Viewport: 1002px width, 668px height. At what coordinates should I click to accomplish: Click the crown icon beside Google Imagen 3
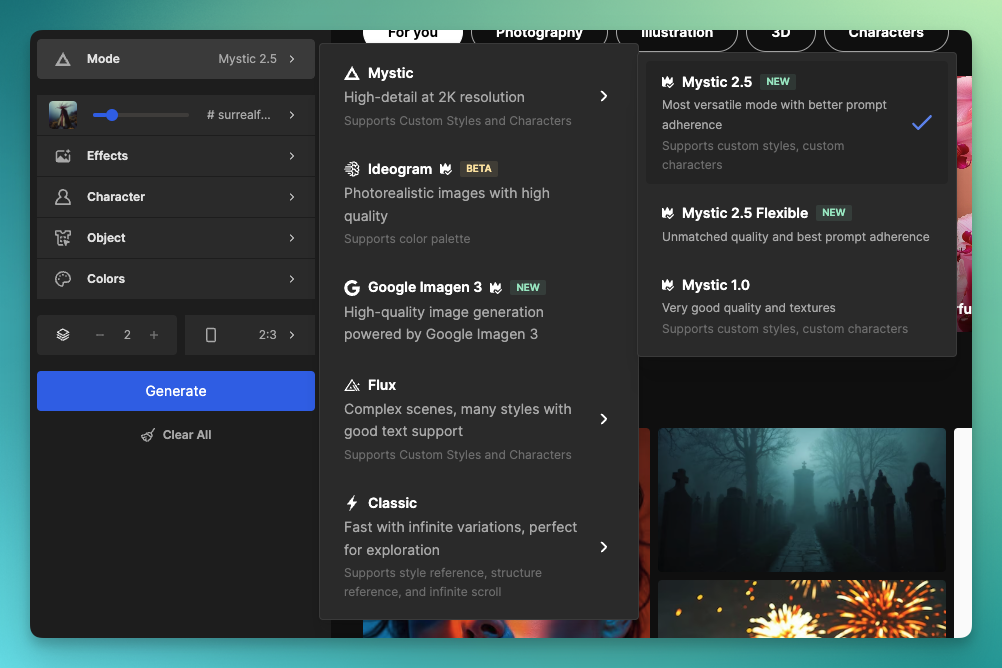tap(496, 288)
